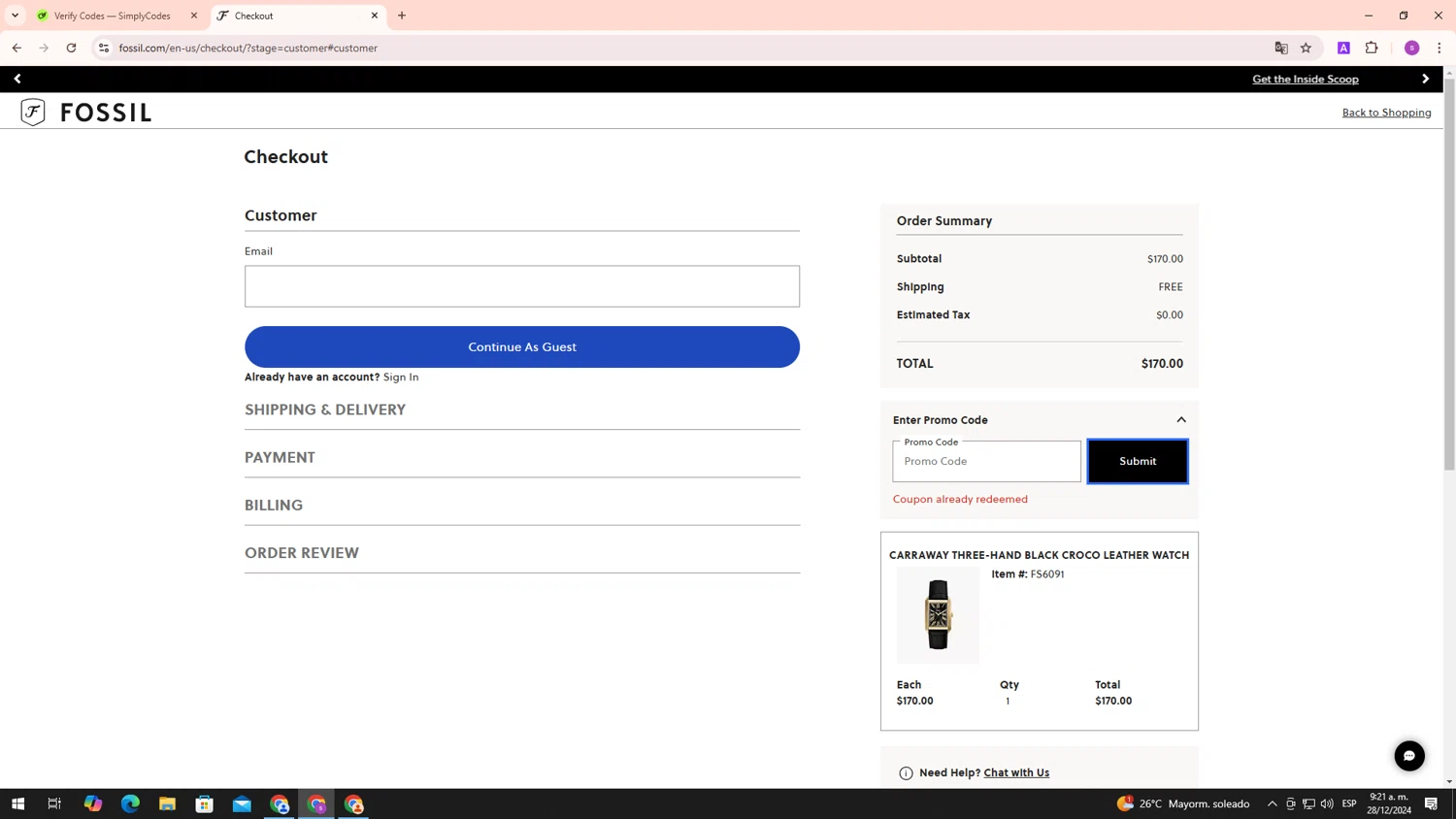Open the purple A extension icon
This screenshot has width=1456, height=819.
1343,48
